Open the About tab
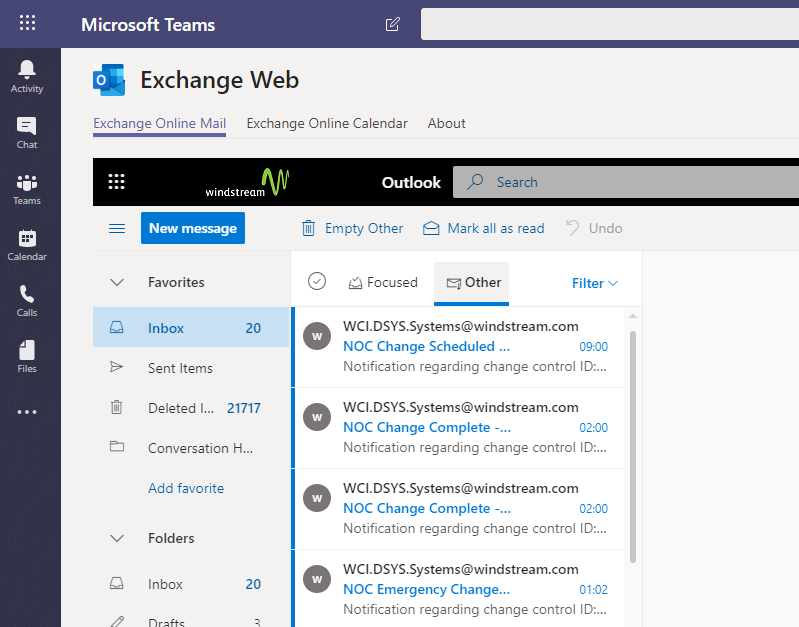The image size is (799, 627). pos(446,123)
